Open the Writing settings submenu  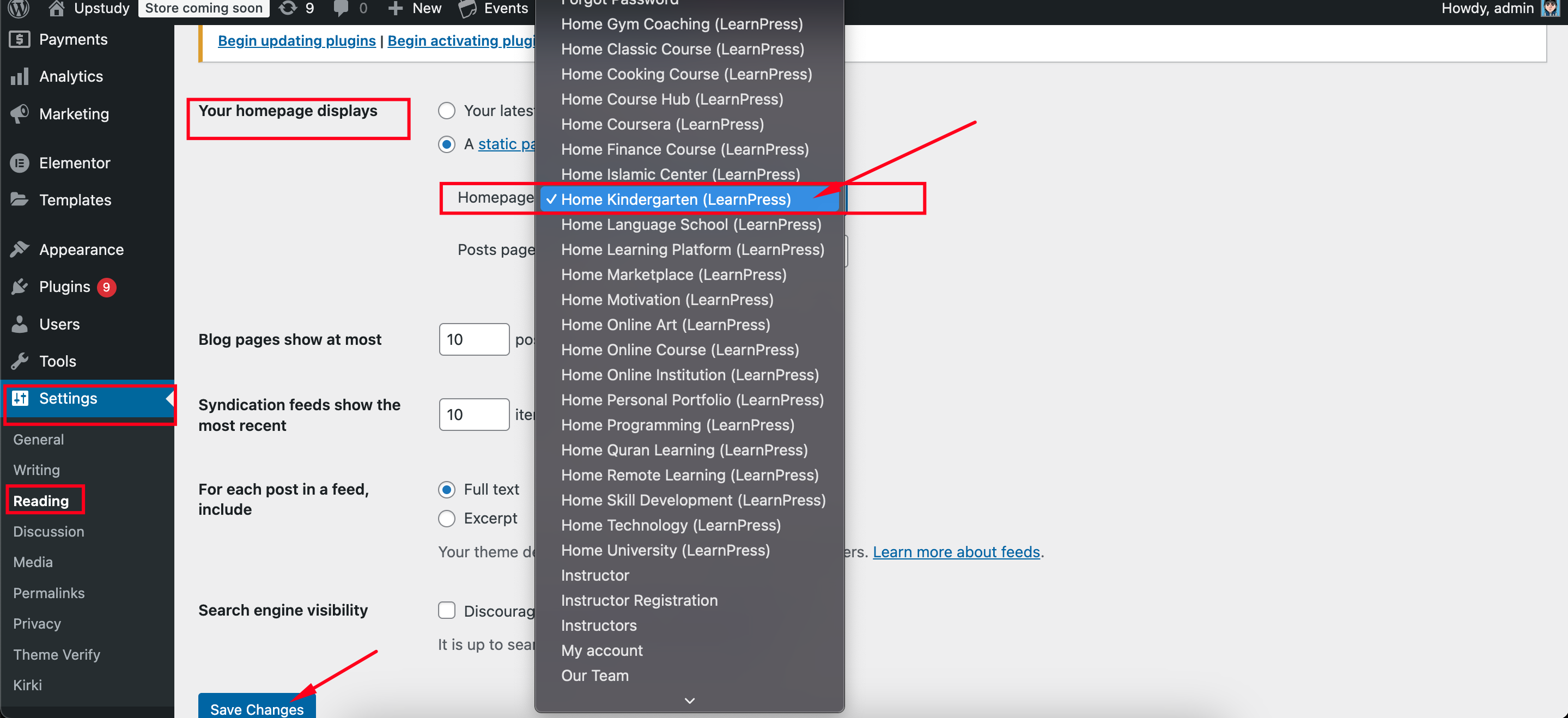[37, 470]
